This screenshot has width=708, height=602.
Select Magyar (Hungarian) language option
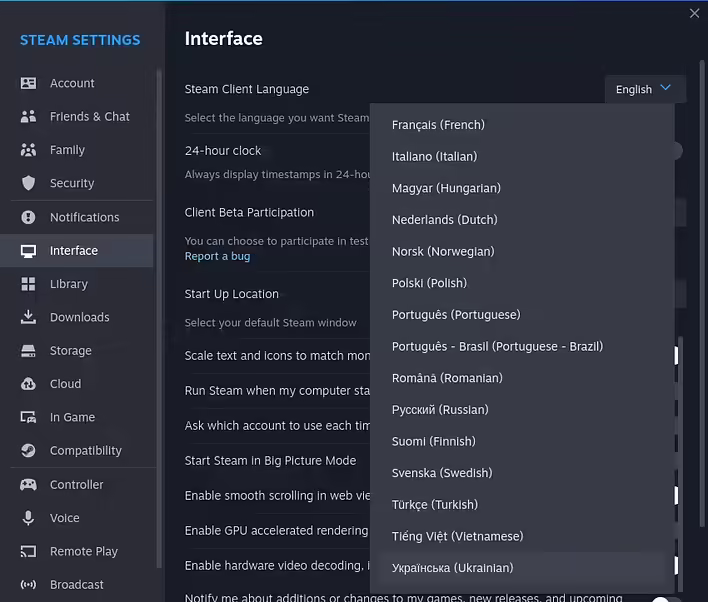522,188
